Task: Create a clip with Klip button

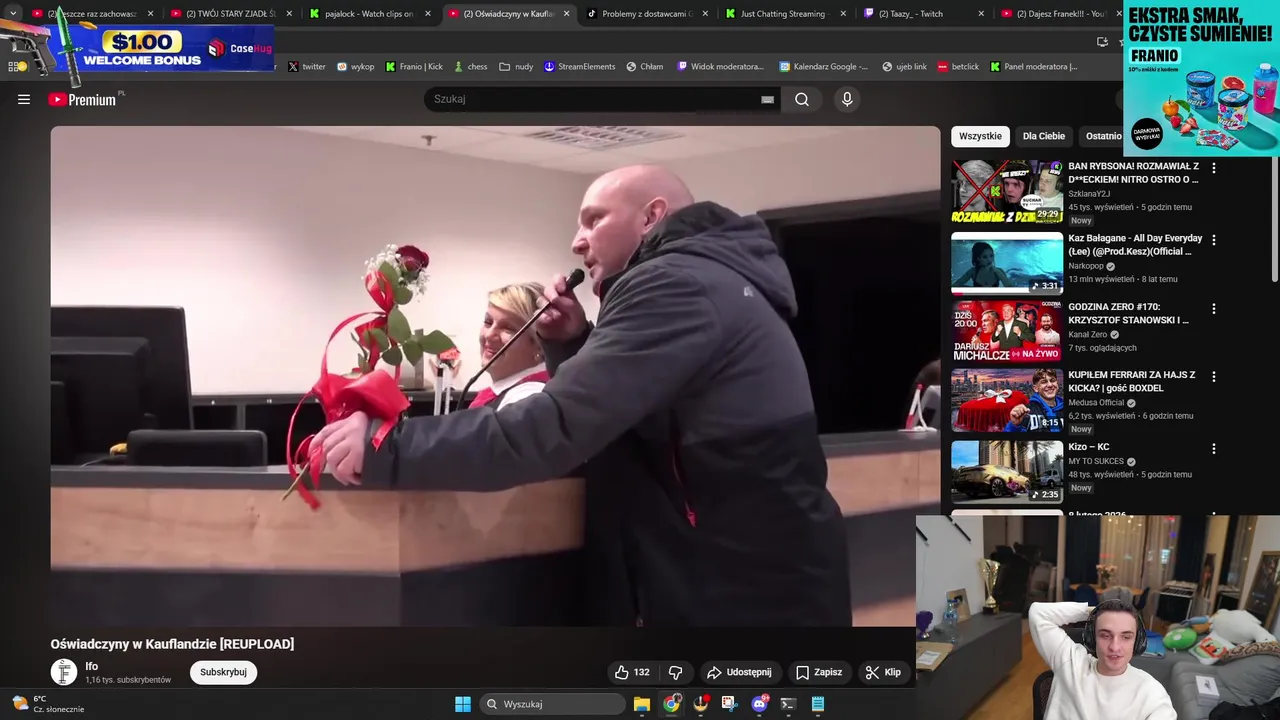Action: click(x=883, y=672)
